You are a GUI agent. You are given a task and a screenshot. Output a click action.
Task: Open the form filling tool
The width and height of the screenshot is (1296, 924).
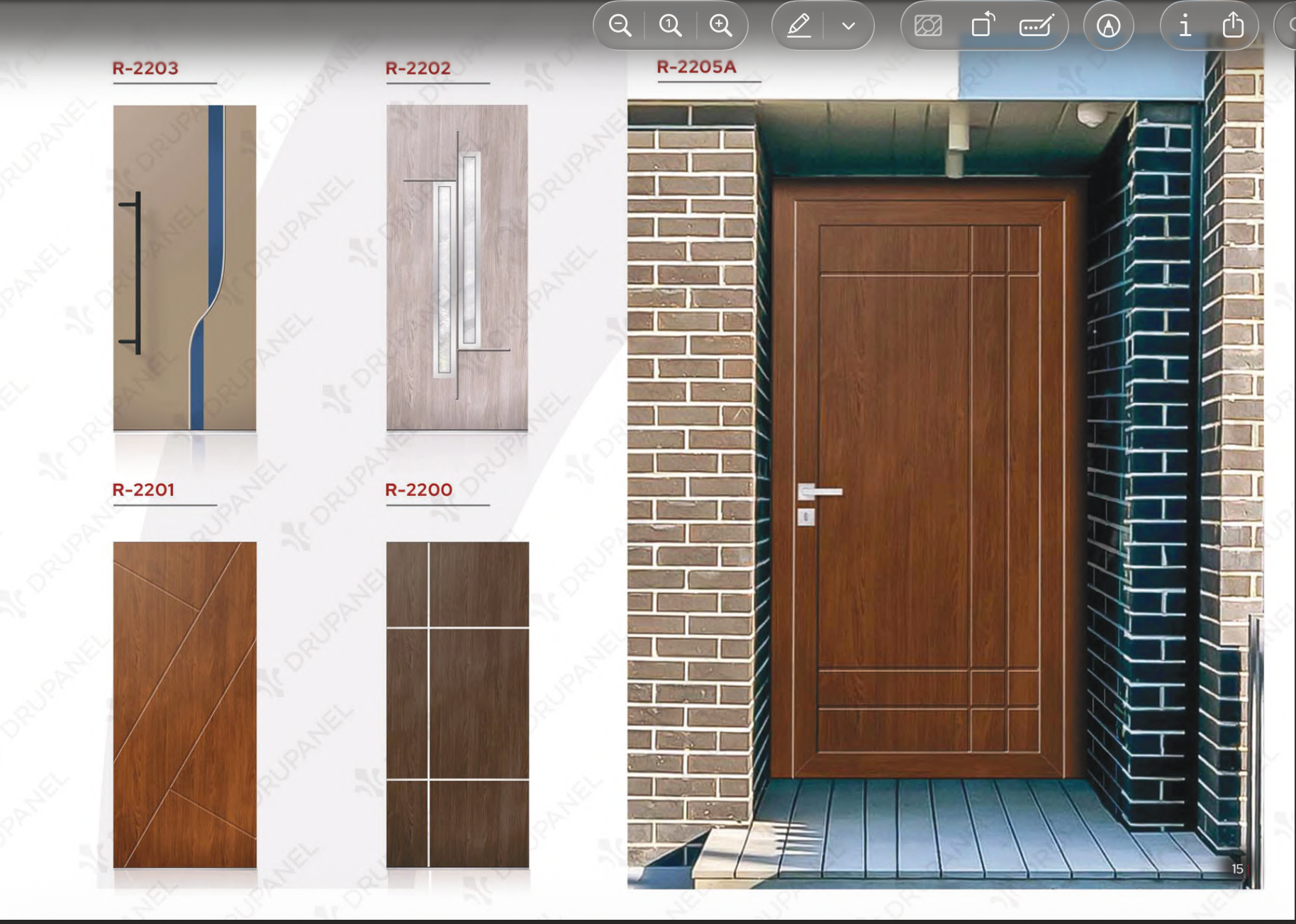(1036, 26)
